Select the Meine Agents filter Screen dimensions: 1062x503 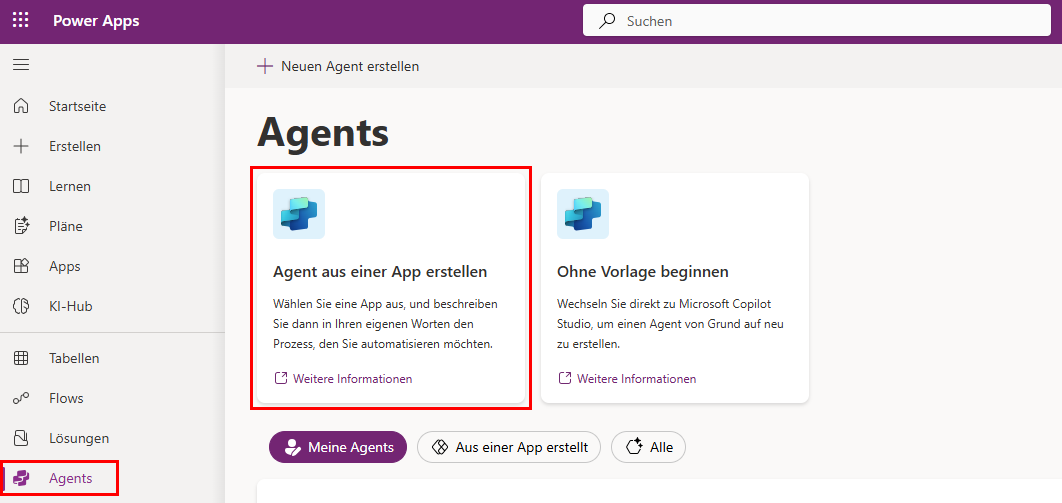point(338,447)
